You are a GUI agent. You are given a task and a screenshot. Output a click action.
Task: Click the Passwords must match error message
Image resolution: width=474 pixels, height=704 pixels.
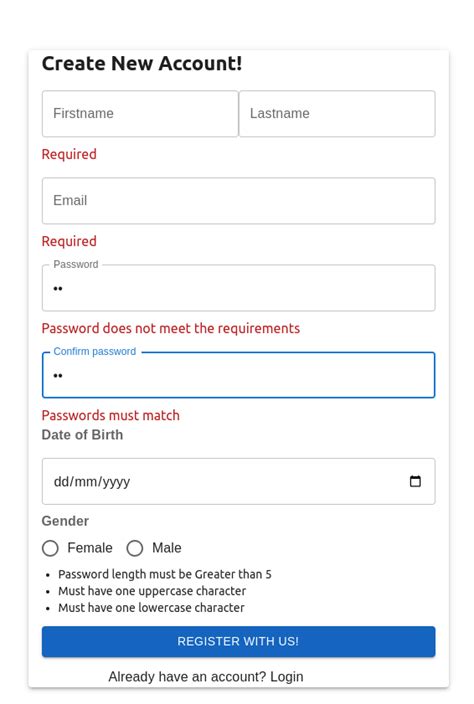110,415
